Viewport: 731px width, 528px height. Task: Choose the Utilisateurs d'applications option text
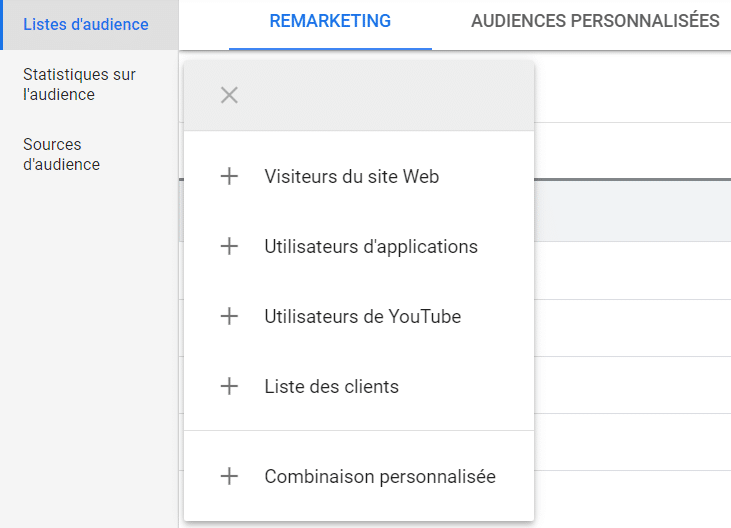pyautogui.click(x=371, y=247)
